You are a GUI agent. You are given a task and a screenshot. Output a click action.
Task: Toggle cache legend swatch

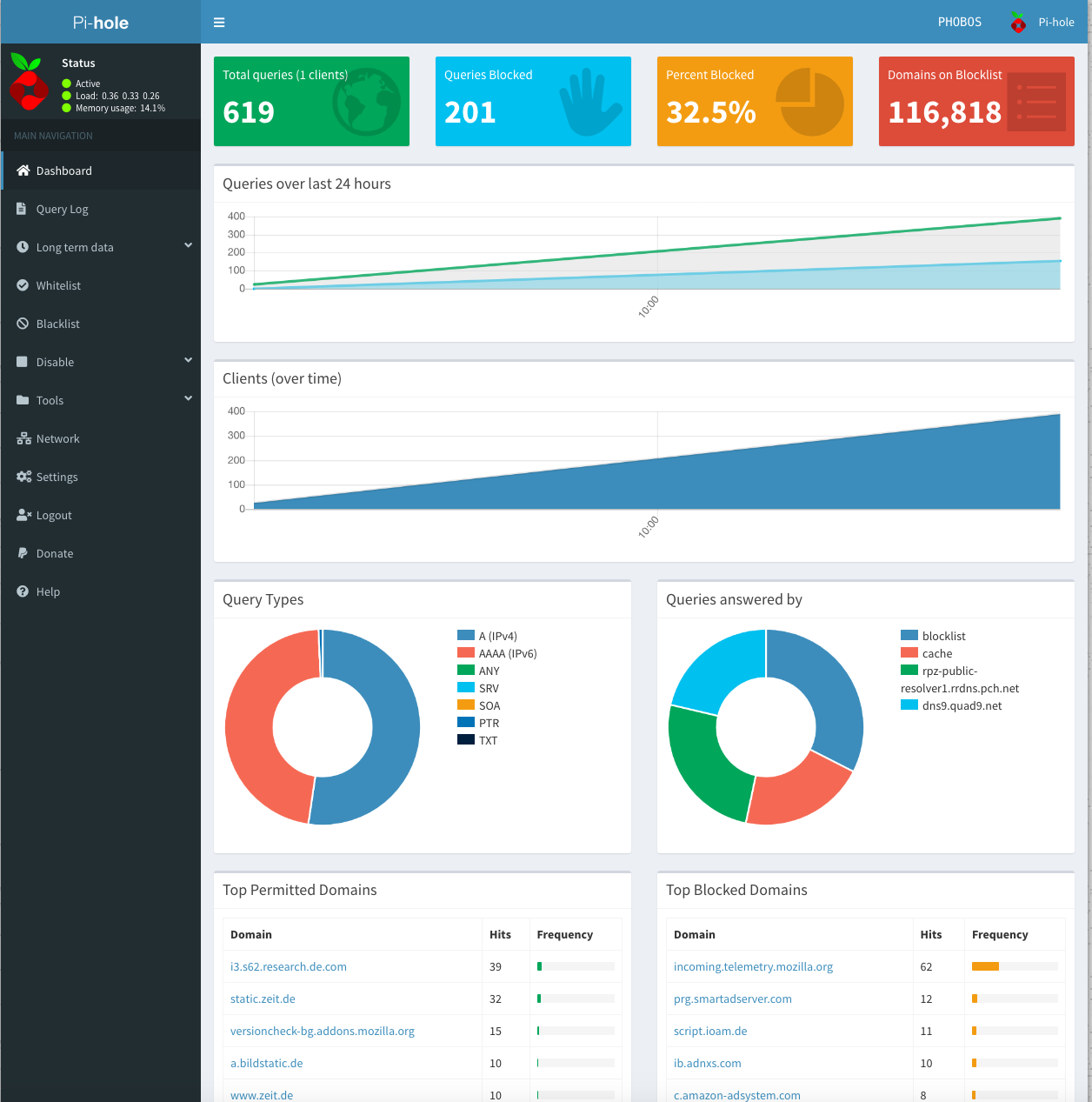pyautogui.click(x=909, y=653)
